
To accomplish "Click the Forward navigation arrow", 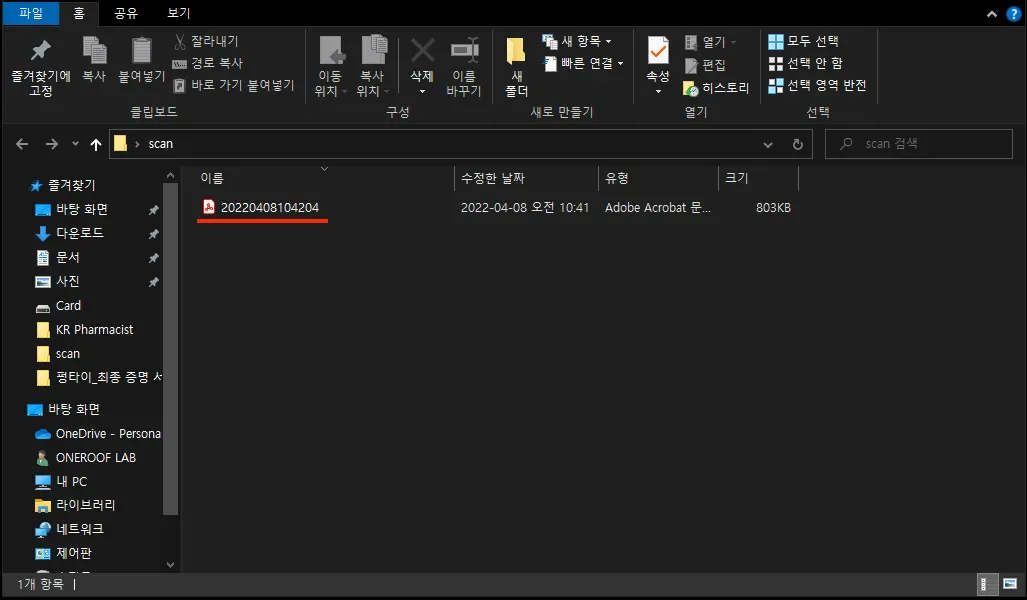I will (x=51, y=144).
